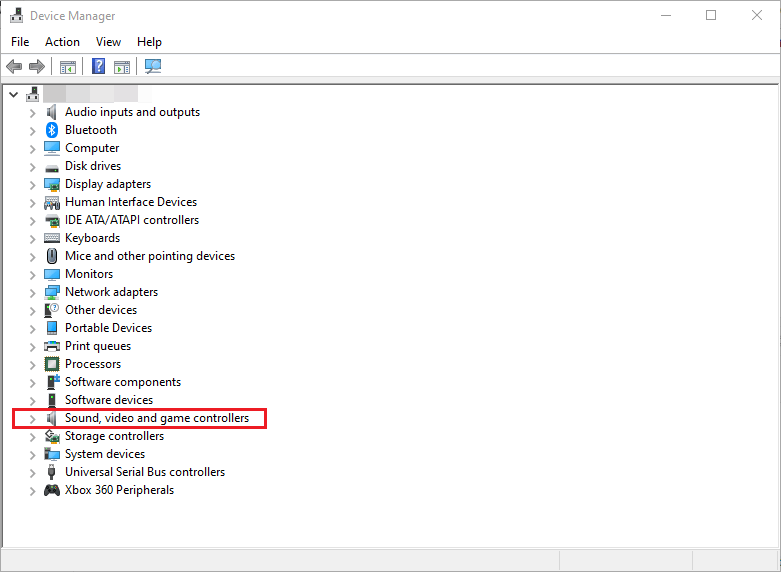Viewport: 781px width, 572px height.
Task: Click the Forward arrow toolbar icon
Action: coord(37,66)
